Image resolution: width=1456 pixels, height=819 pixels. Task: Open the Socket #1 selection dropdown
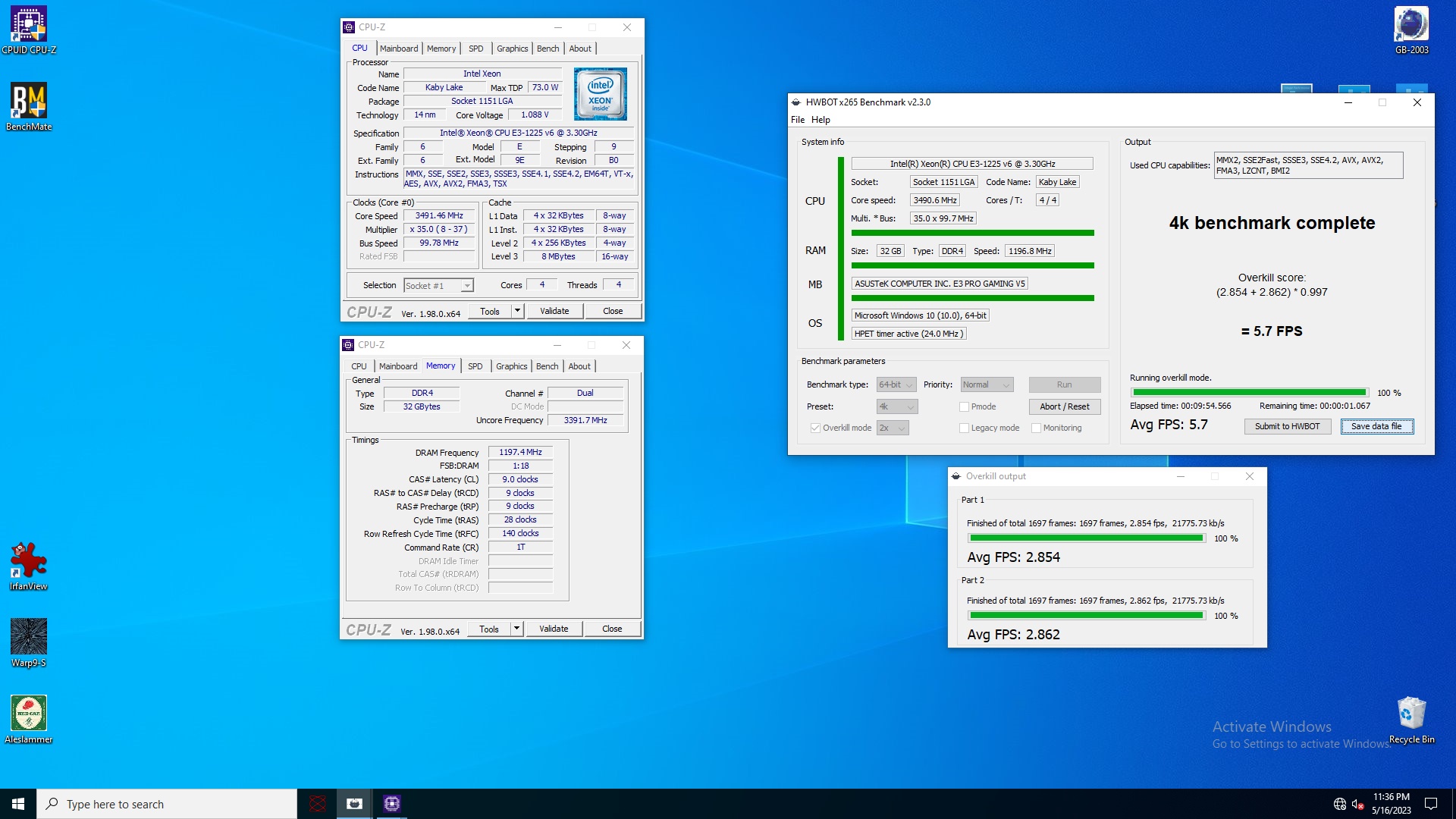[x=438, y=286]
